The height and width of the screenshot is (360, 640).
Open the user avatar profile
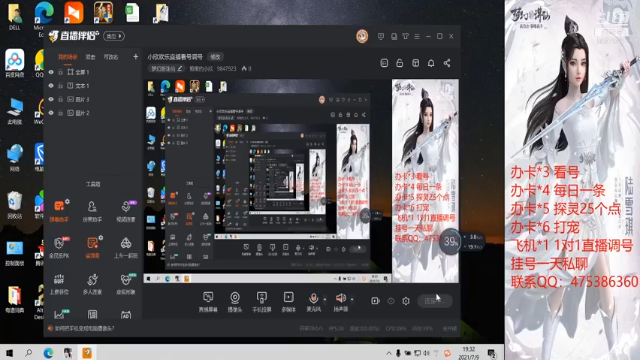pyautogui.click(x=362, y=36)
